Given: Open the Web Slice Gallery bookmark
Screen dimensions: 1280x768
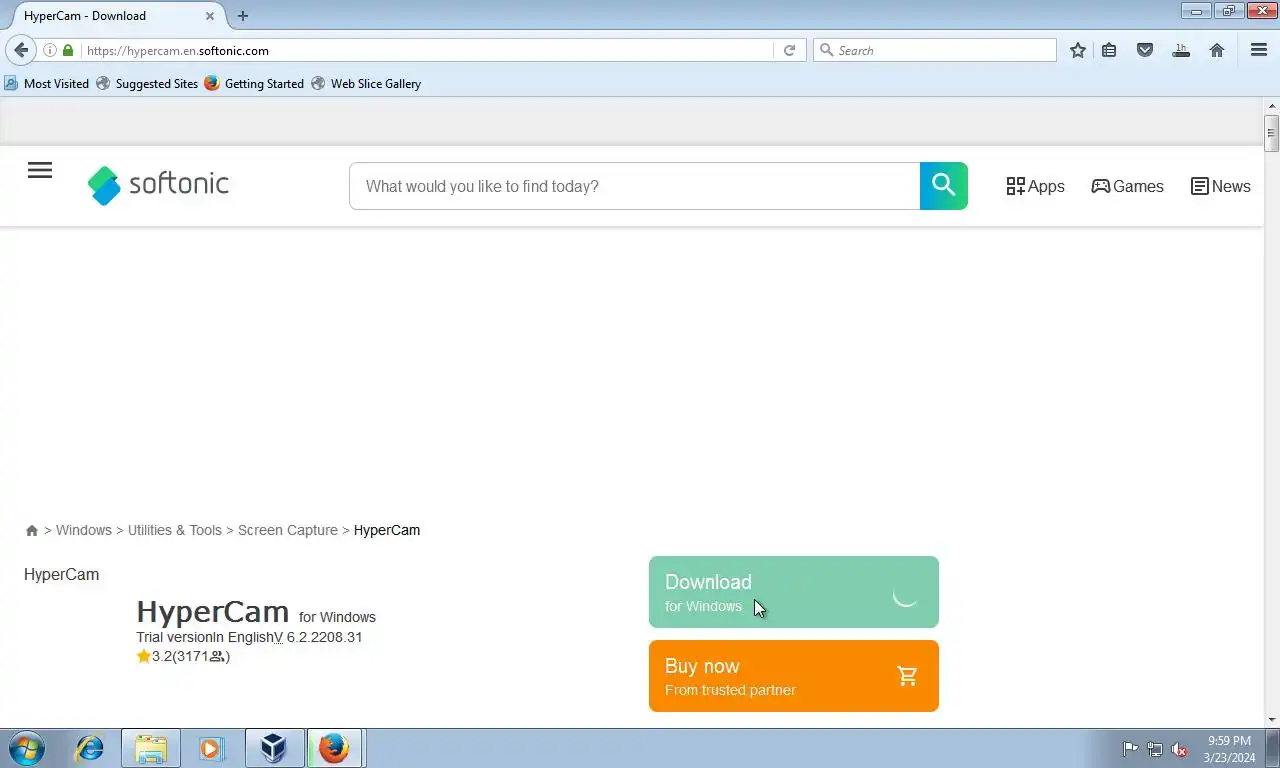Looking at the screenshot, I should [366, 84].
